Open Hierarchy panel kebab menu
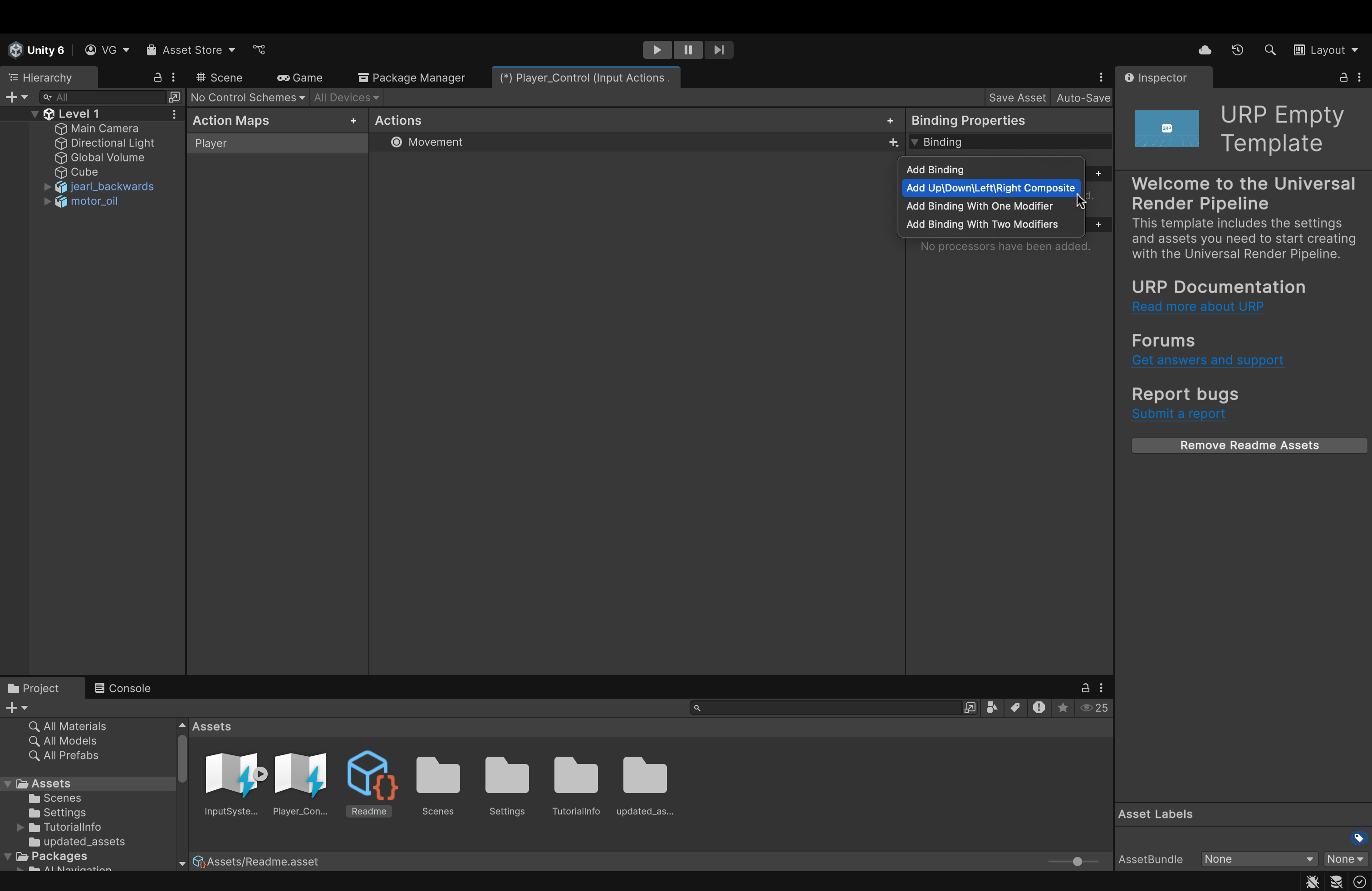Image resolution: width=1372 pixels, height=891 pixels. pos(173,77)
